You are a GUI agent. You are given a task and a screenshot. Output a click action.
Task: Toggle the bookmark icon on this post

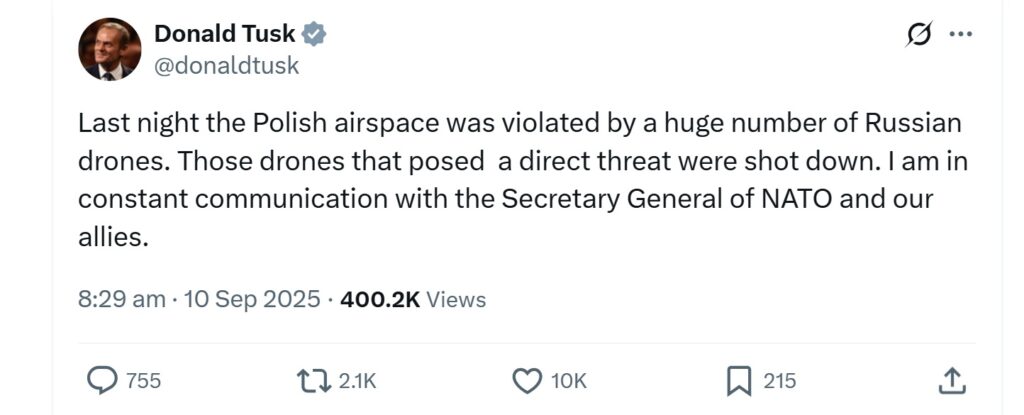click(737, 380)
